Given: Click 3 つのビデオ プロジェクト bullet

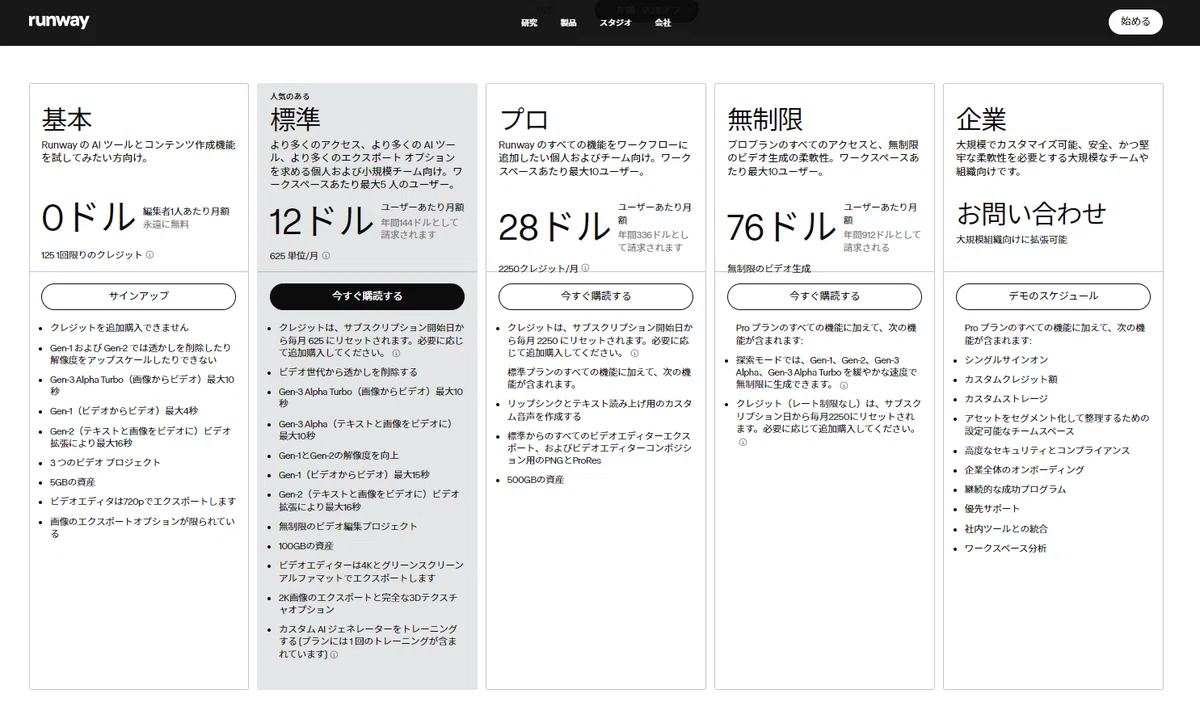Looking at the screenshot, I should [105, 462].
